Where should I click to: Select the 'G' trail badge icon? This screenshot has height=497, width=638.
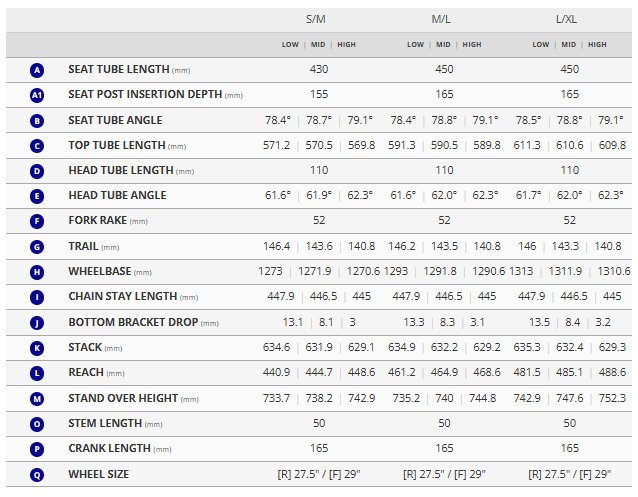37,246
